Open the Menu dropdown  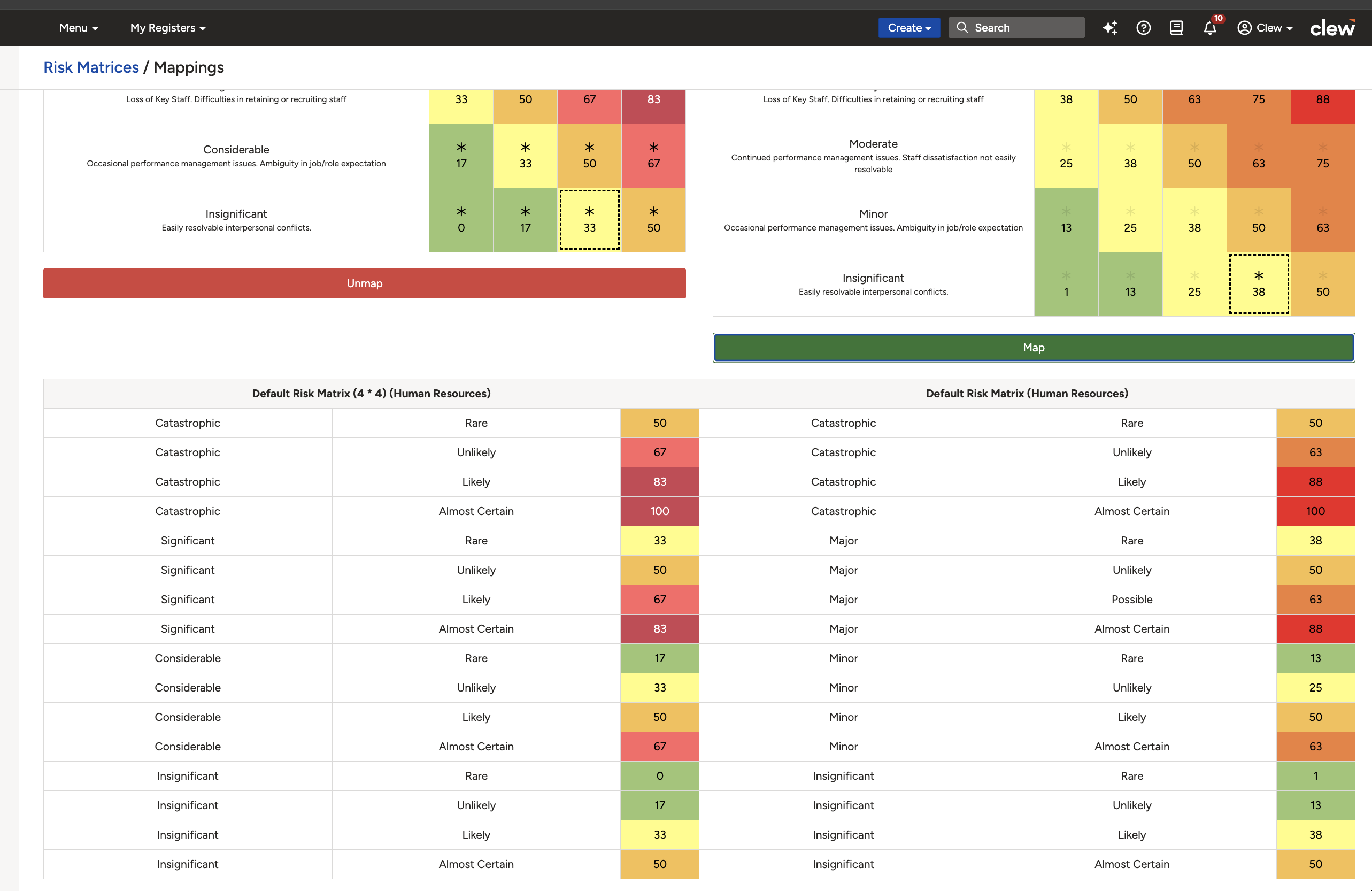[x=79, y=28]
